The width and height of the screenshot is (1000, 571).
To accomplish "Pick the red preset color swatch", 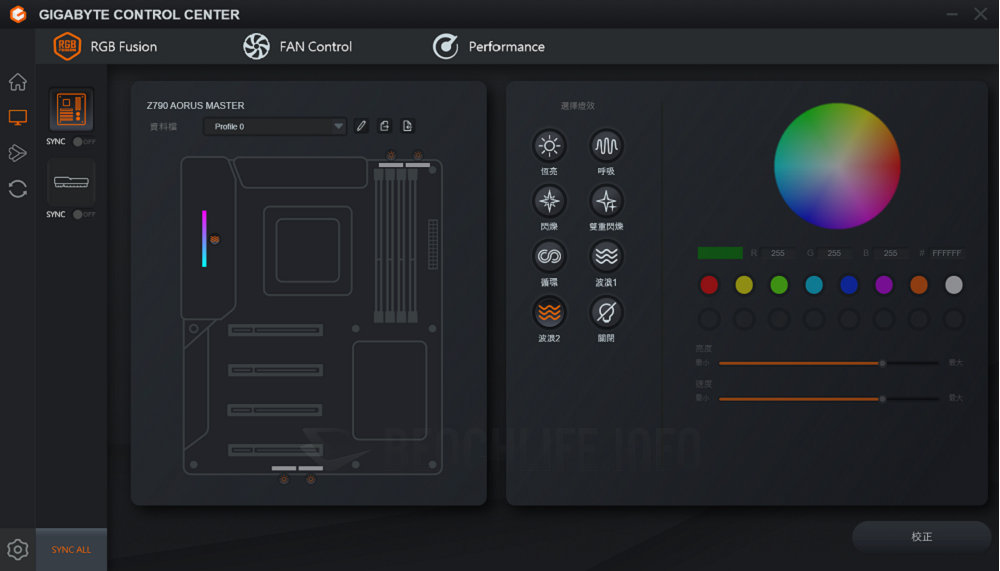I will [x=709, y=285].
